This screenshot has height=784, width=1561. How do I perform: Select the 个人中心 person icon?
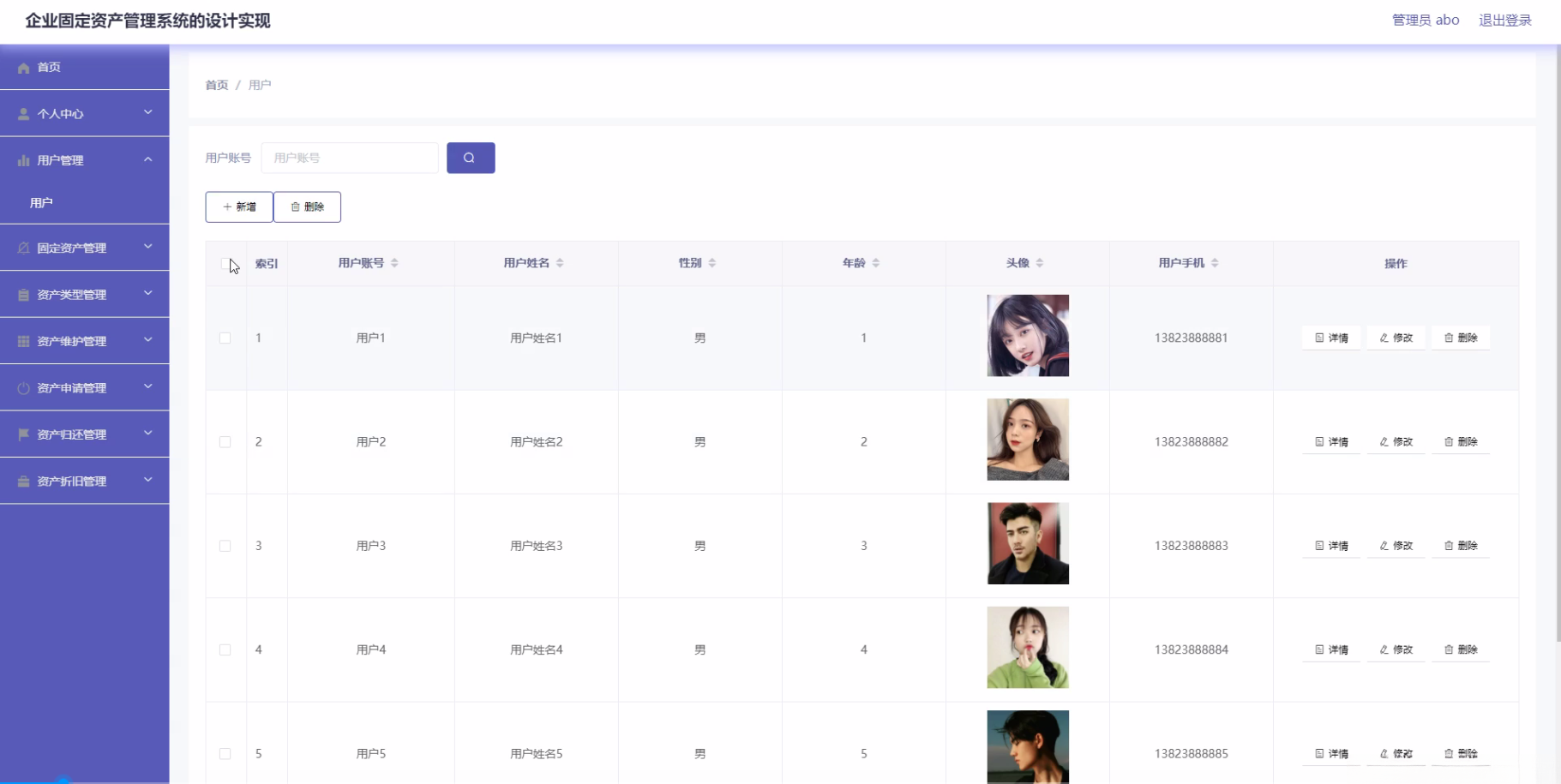(x=21, y=113)
